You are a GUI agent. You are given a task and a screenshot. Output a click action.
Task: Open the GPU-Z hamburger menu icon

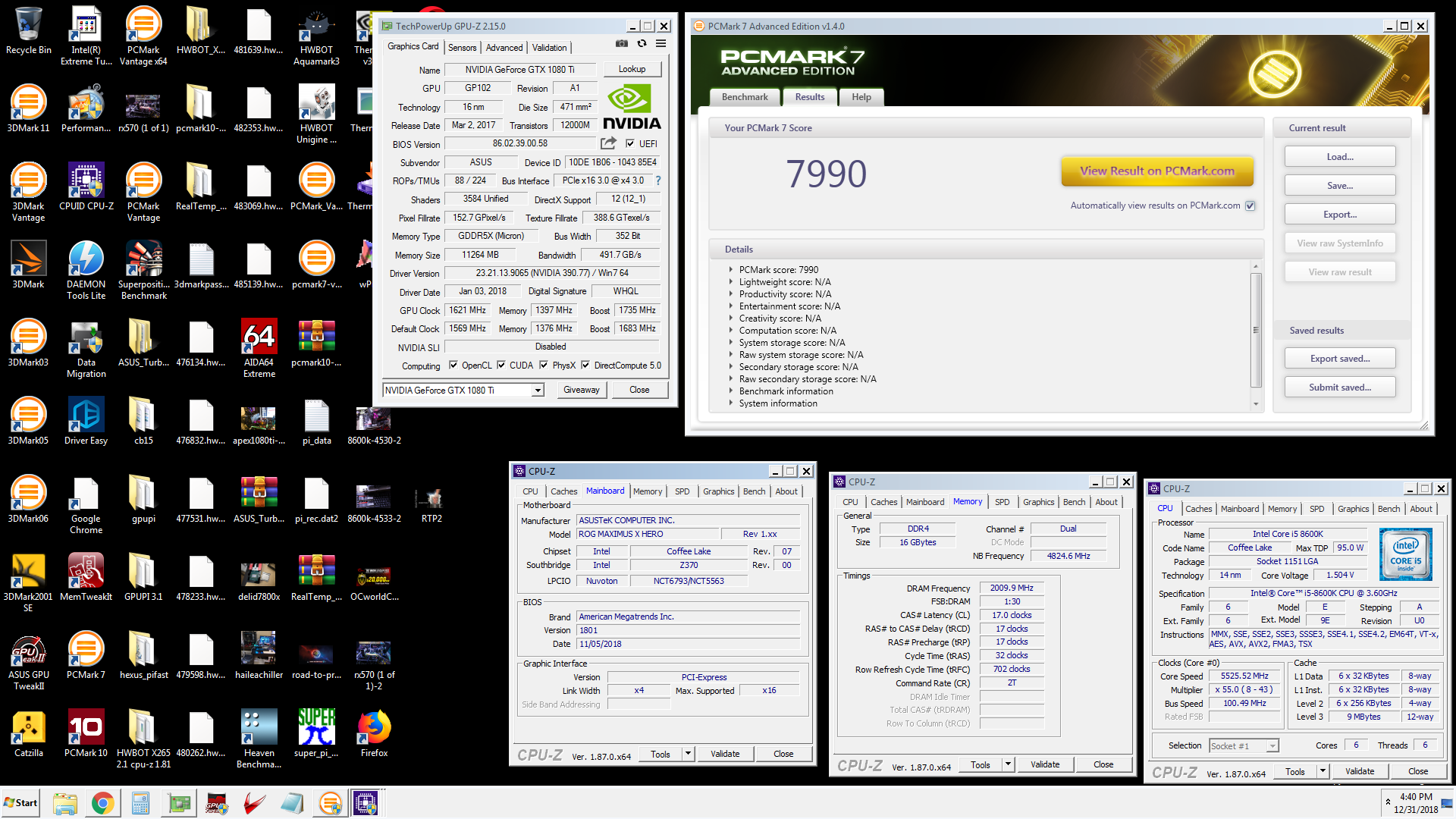tap(661, 44)
